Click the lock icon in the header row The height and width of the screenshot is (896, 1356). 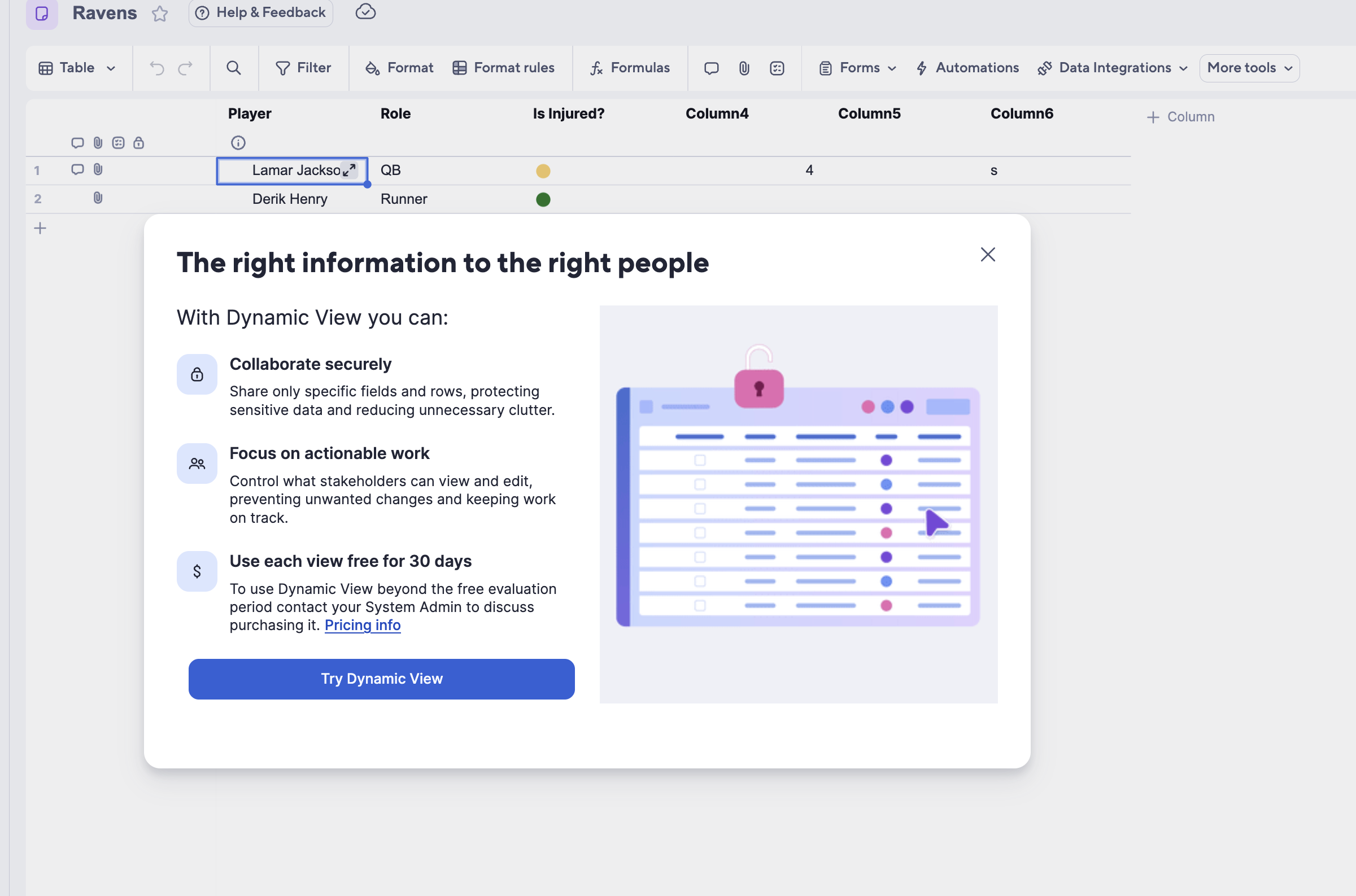point(139,143)
